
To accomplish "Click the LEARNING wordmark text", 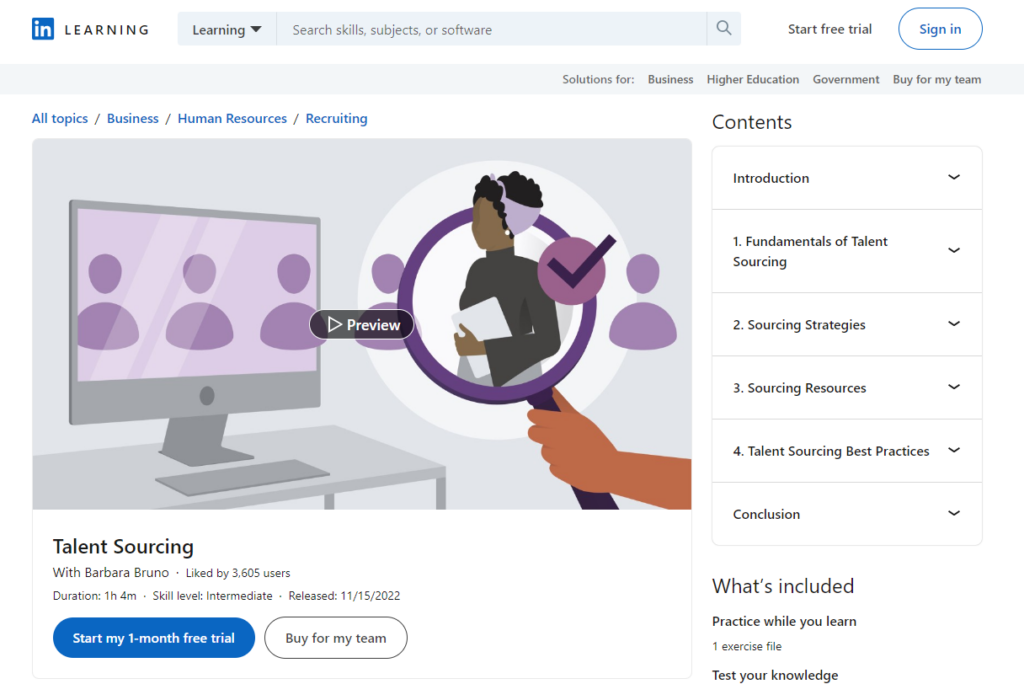I will (x=106, y=29).
